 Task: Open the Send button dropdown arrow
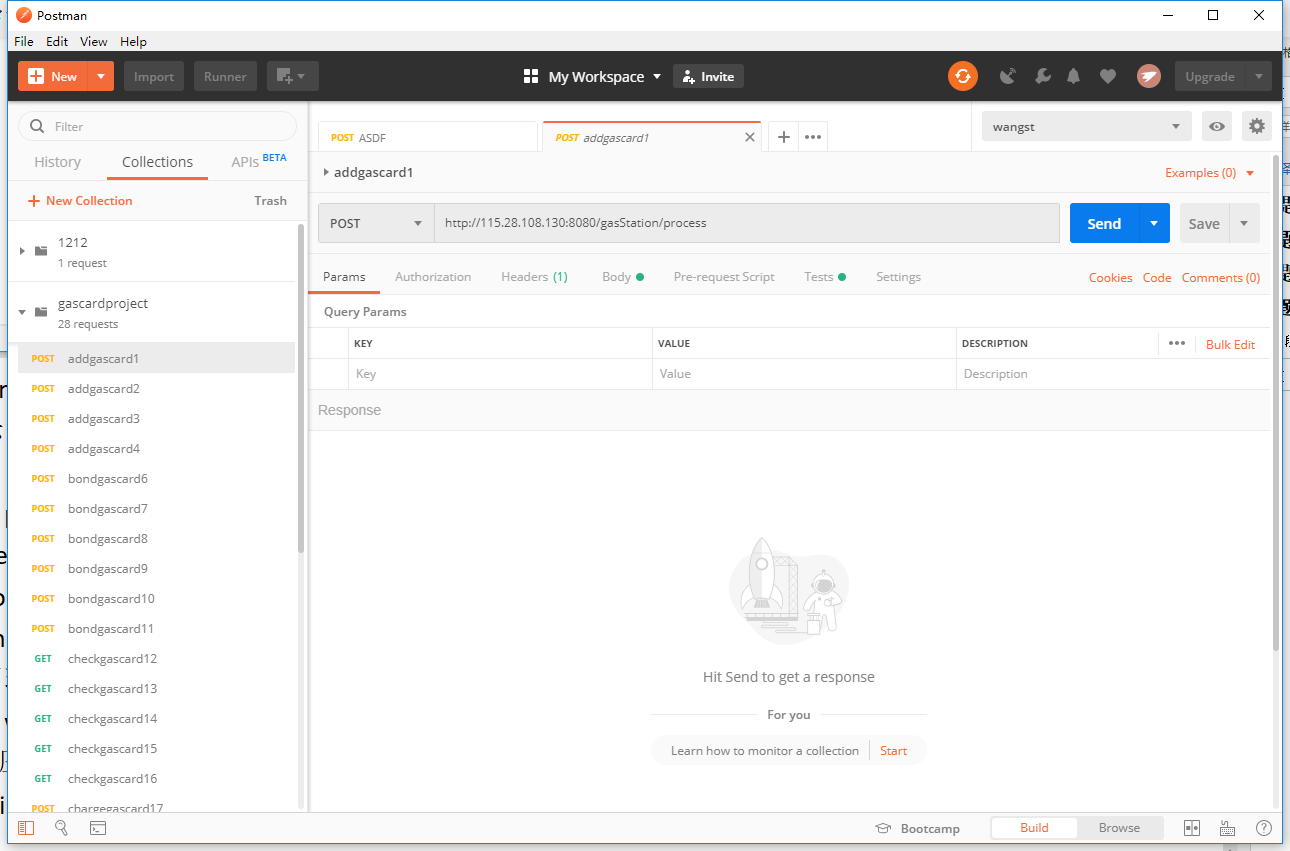(x=1154, y=223)
